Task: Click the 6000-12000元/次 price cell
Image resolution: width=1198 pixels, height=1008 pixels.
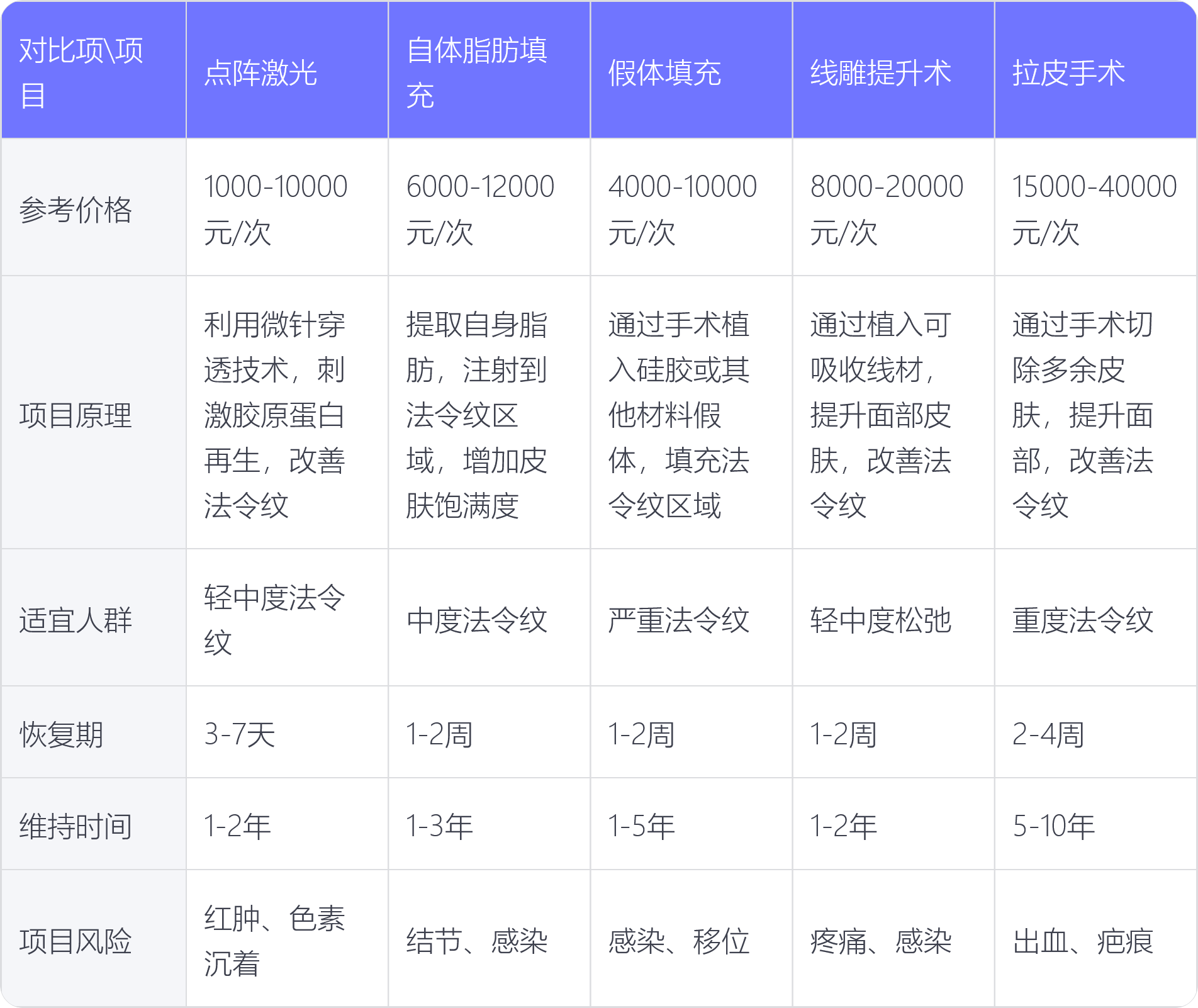Action: click(490, 207)
